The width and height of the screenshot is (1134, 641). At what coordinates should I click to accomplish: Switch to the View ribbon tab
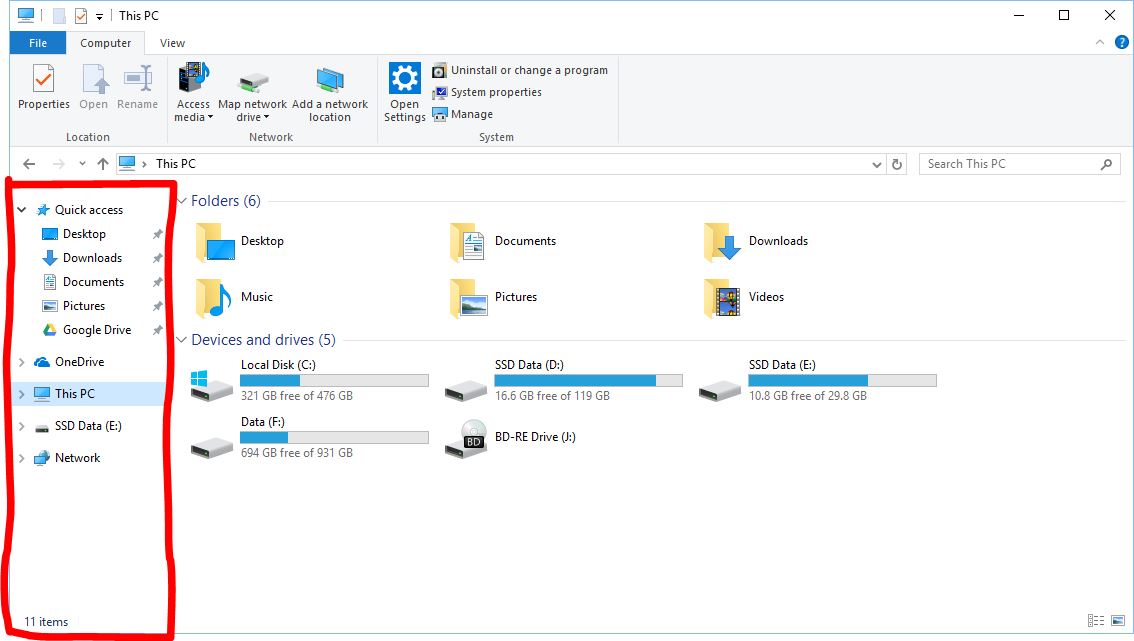[x=171, y=43]
